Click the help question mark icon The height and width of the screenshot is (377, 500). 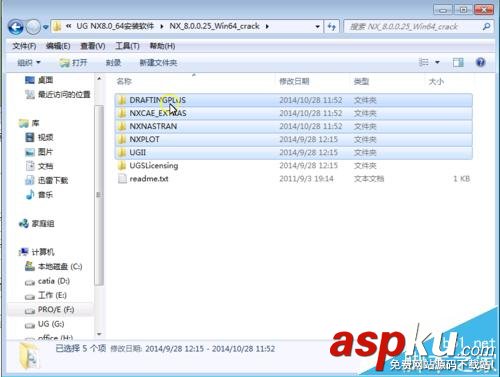click(480, 62)
